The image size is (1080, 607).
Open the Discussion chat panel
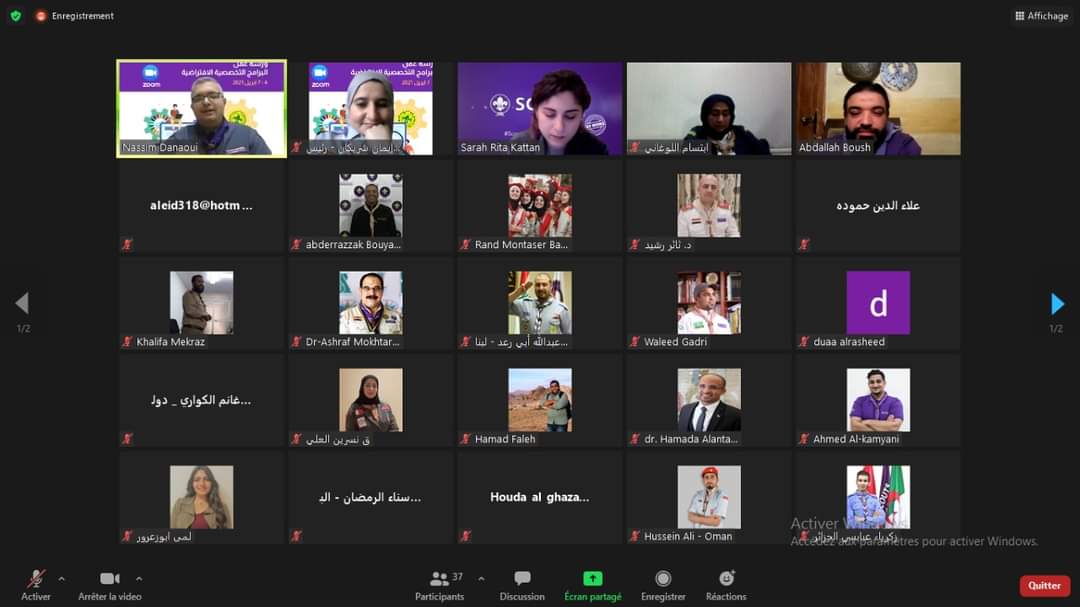pos(522,579)
